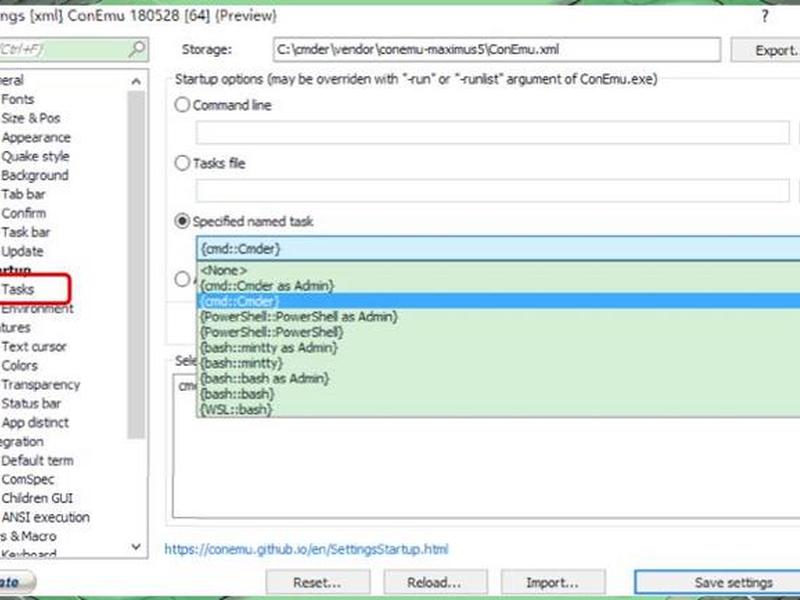Pick the highlighted {cmd::Cmder} entry
800x600 pixels.
point(498,301)
